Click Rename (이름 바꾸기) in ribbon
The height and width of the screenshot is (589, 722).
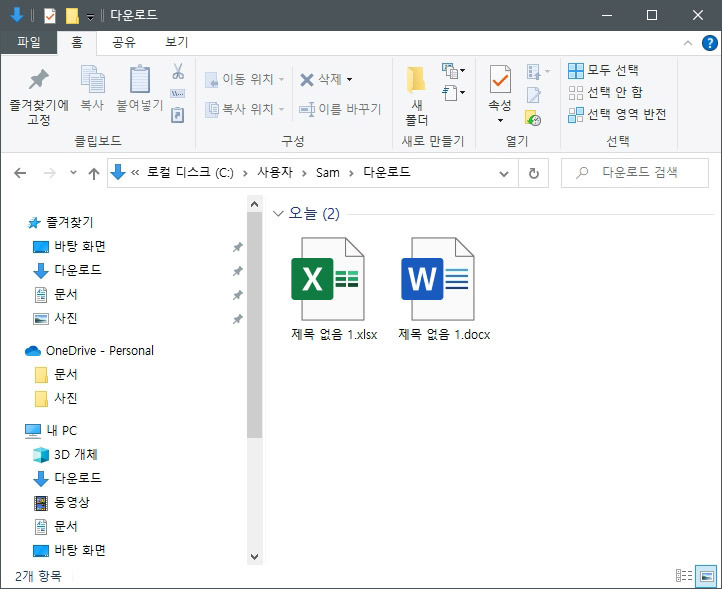tap(340, 109)
